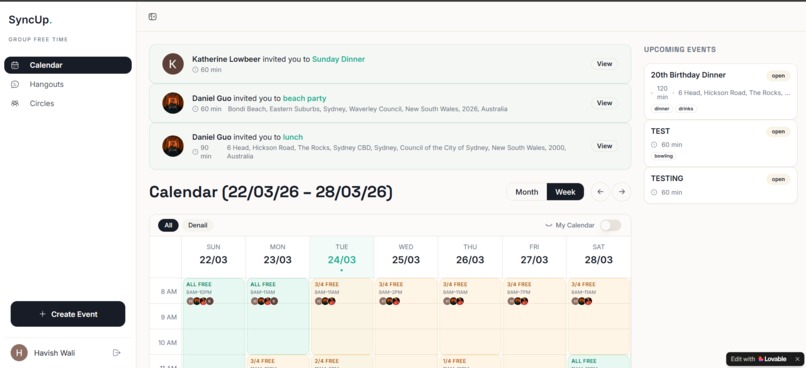Click the open badge on 20th Birthday Dinner

[x=778, y=76]
